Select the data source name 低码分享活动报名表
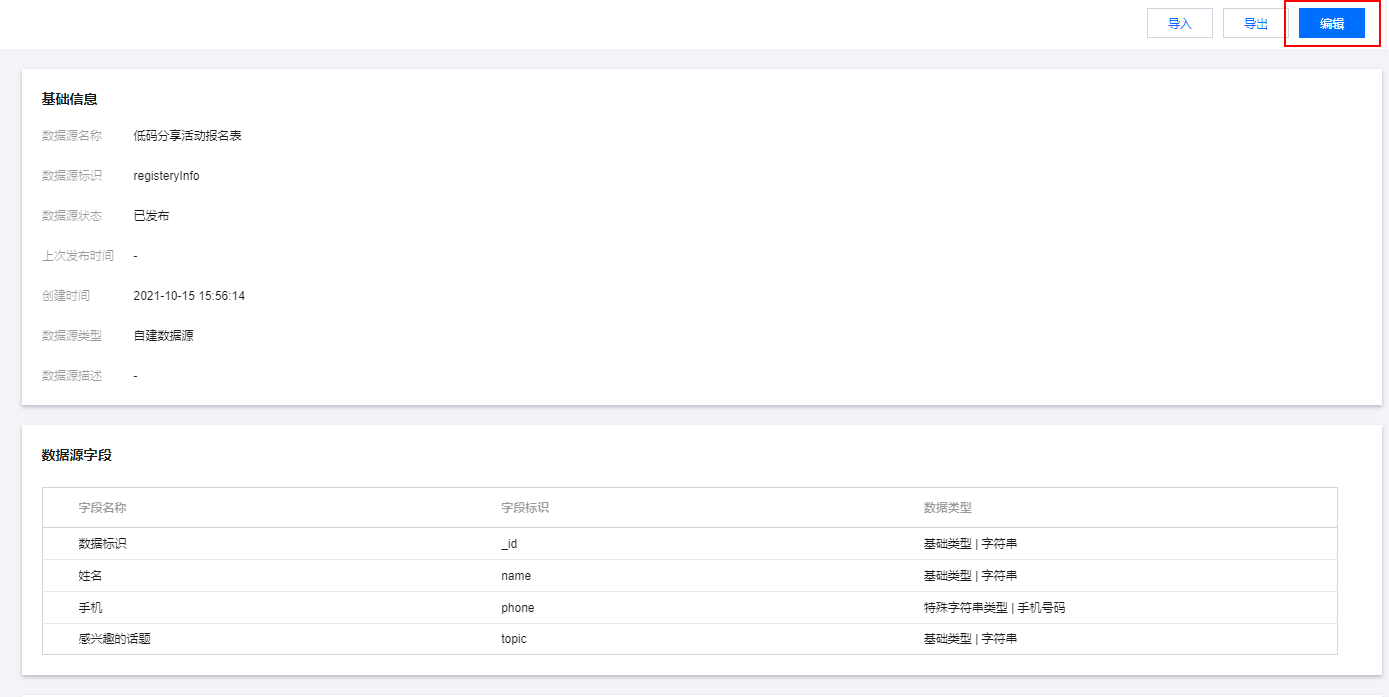The image size is (1389, 697). coord(188,135)
